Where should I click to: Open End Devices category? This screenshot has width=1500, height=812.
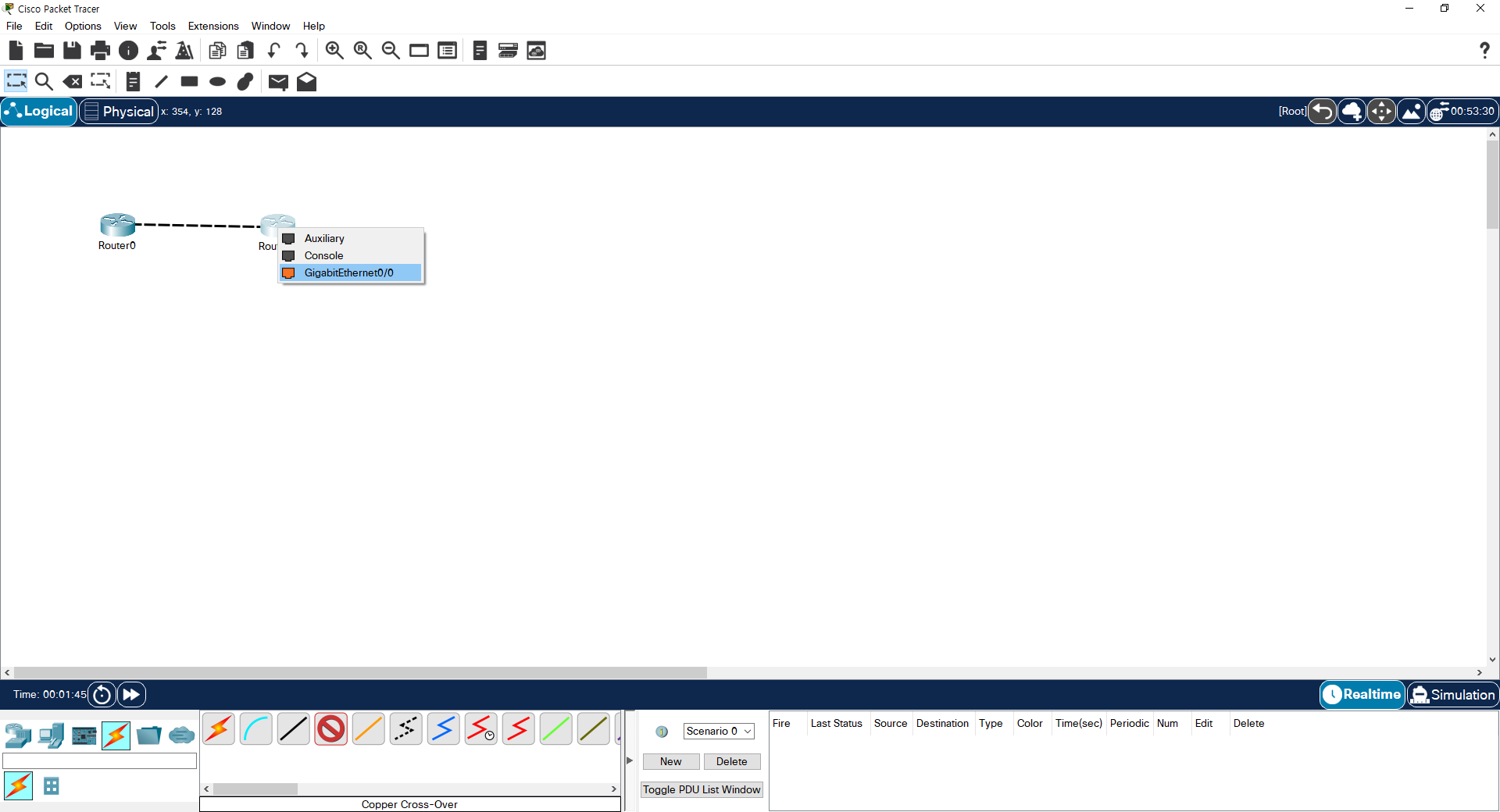51,735
